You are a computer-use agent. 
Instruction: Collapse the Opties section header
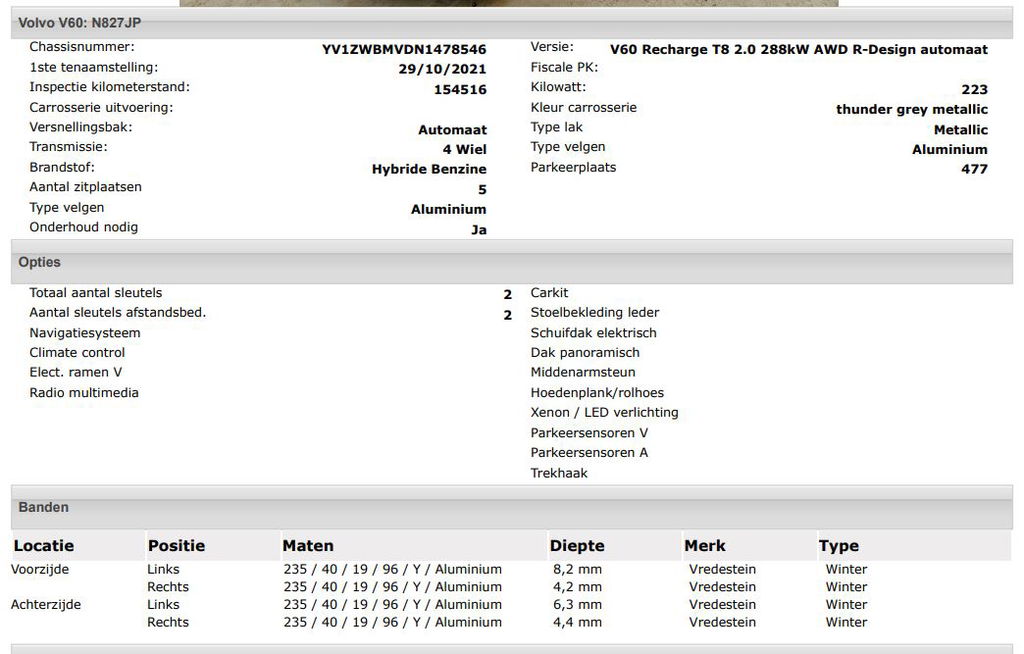click(x=40, y=262)
